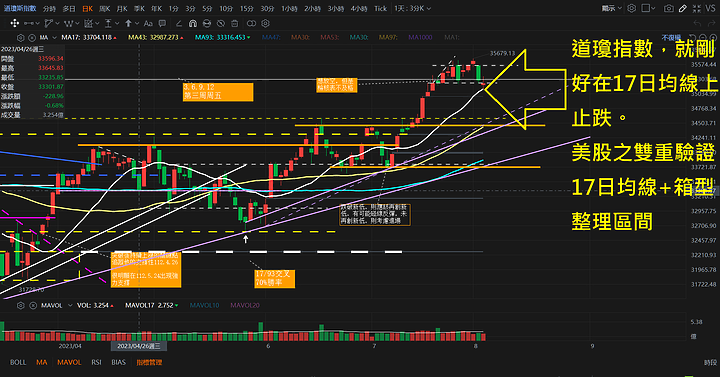
Task: Undo the last drawing action
Action: point(697,23)
